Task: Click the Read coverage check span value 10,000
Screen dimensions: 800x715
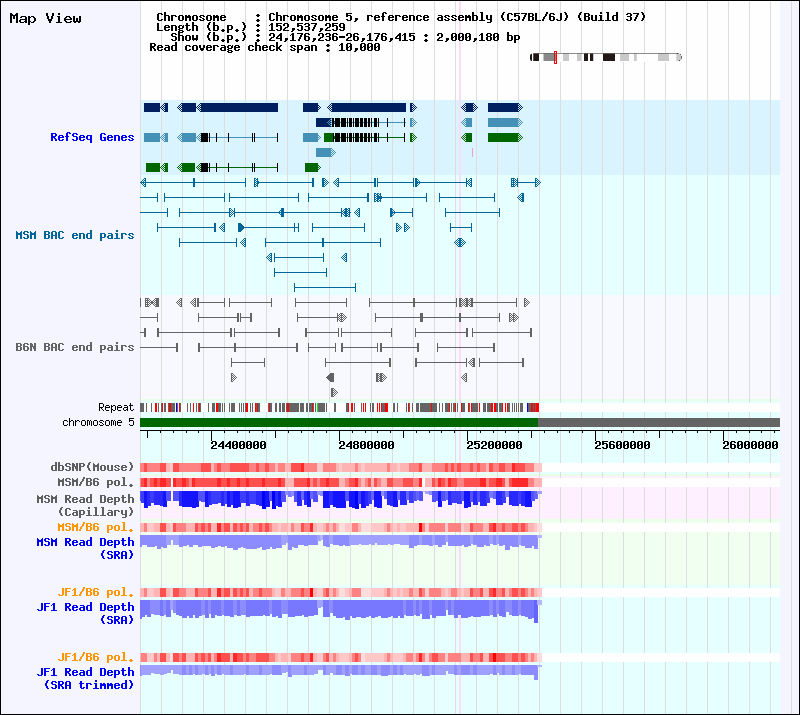Action: (x=359, y=47)
